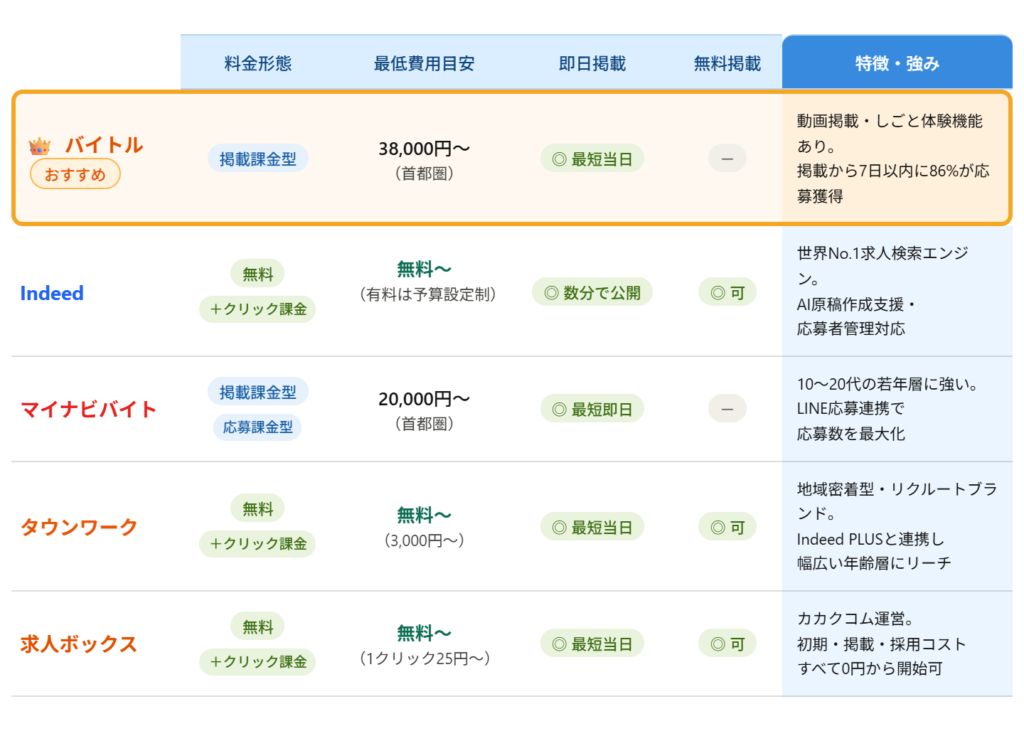Click +クリック課金 tag in Indeed row

coord(257,309)
